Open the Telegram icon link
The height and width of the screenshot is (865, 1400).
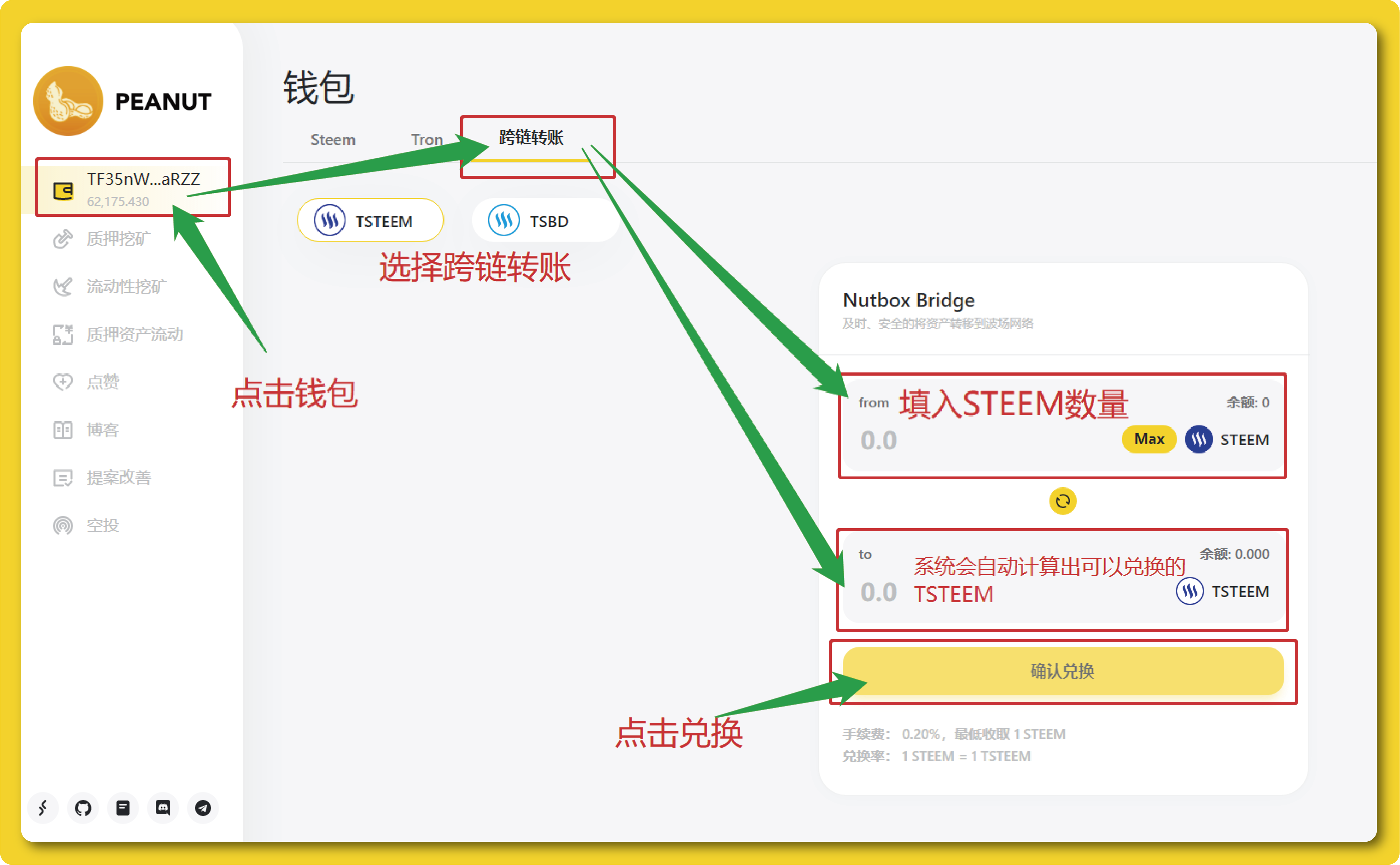tap(202, 808)
